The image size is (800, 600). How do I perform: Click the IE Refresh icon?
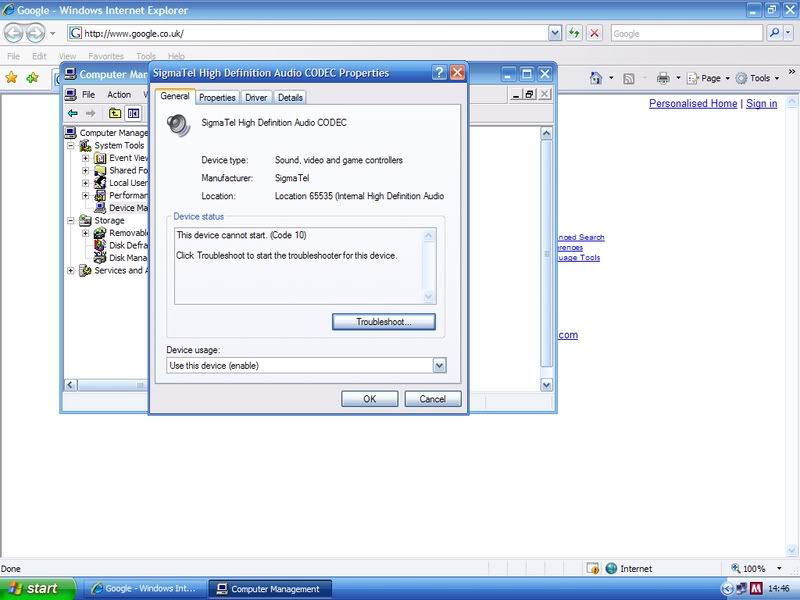[x=574, y=33]
